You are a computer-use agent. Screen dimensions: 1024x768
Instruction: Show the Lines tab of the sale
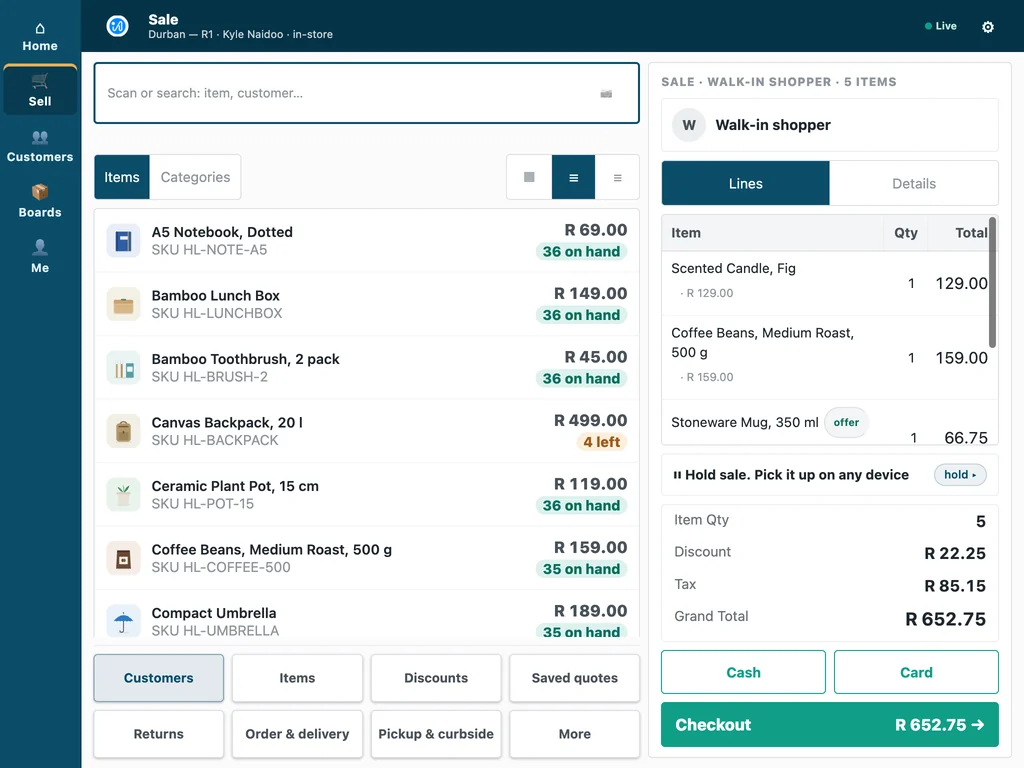[745, 184]
